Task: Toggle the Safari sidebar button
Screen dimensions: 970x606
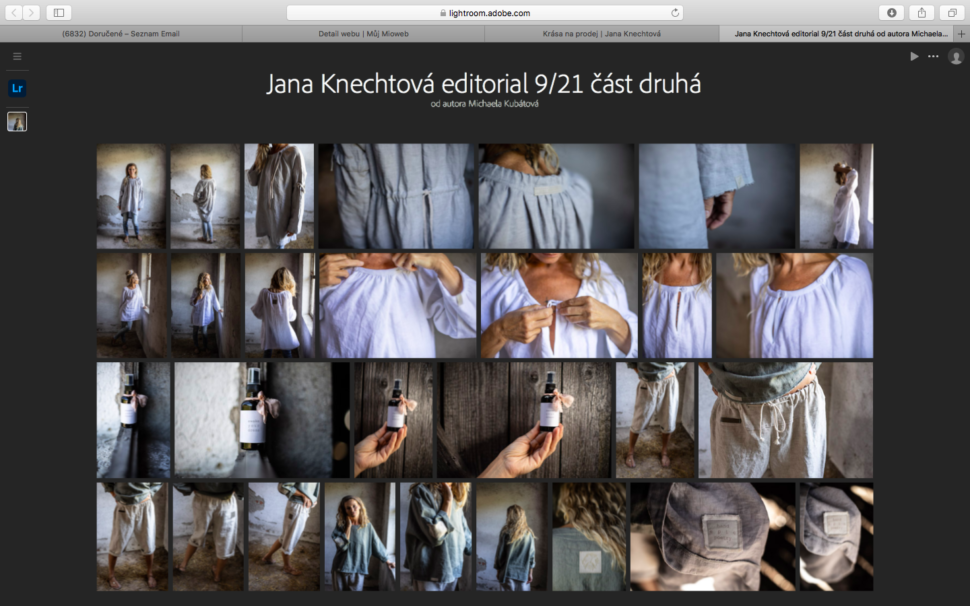Action: [57, 13]
